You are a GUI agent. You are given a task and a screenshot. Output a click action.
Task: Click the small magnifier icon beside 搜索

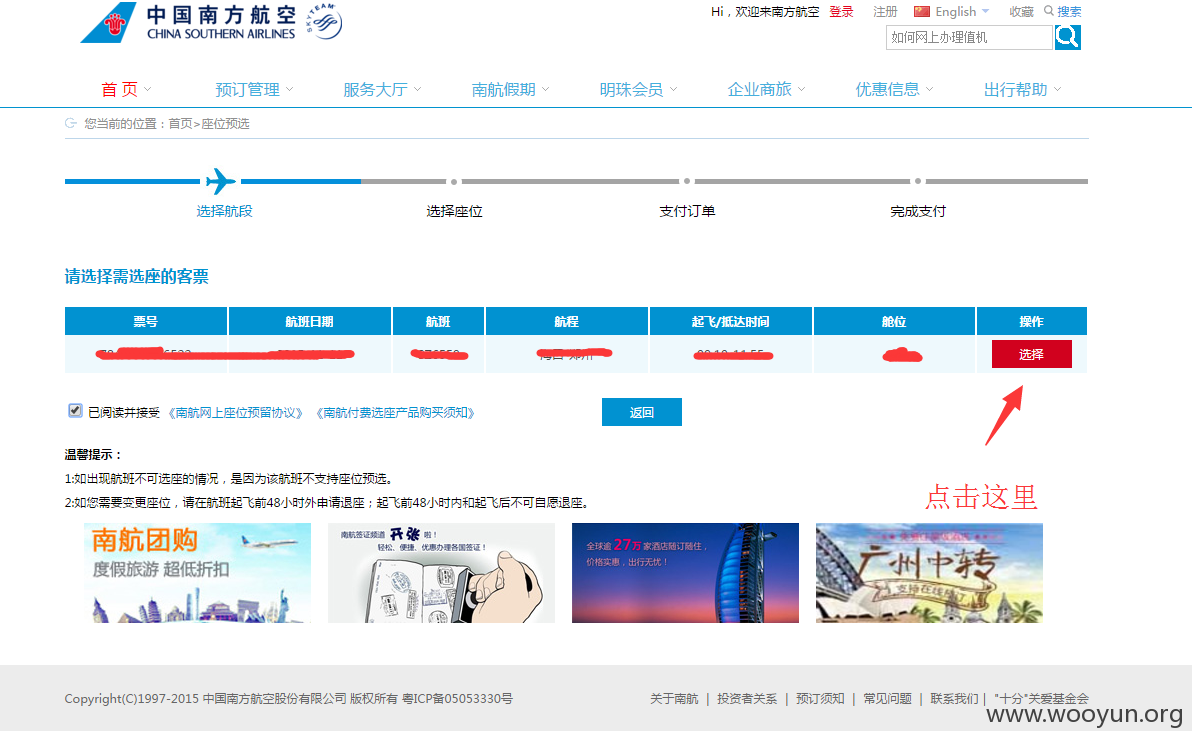1048,11
